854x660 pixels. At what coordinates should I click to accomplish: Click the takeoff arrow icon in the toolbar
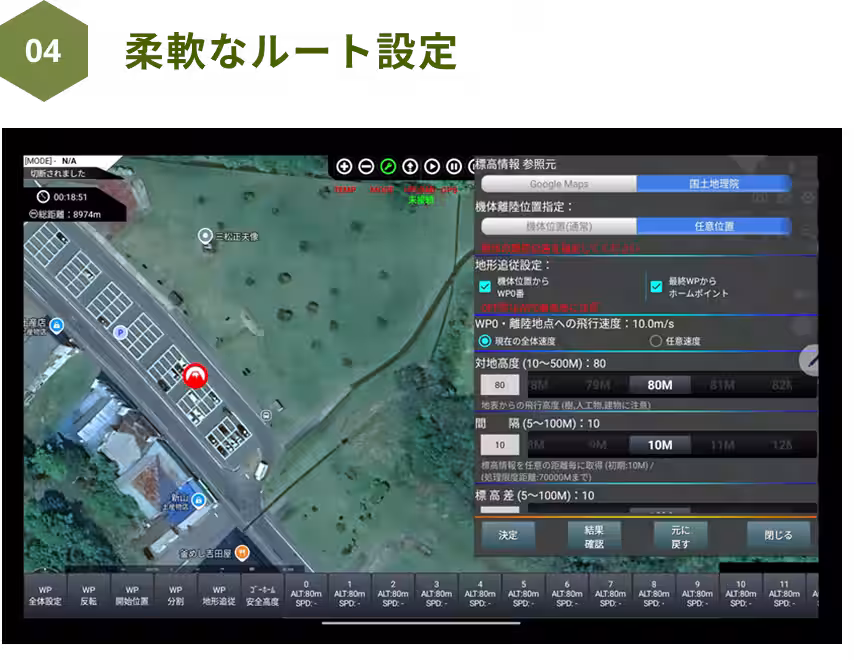tap(409, 166)
